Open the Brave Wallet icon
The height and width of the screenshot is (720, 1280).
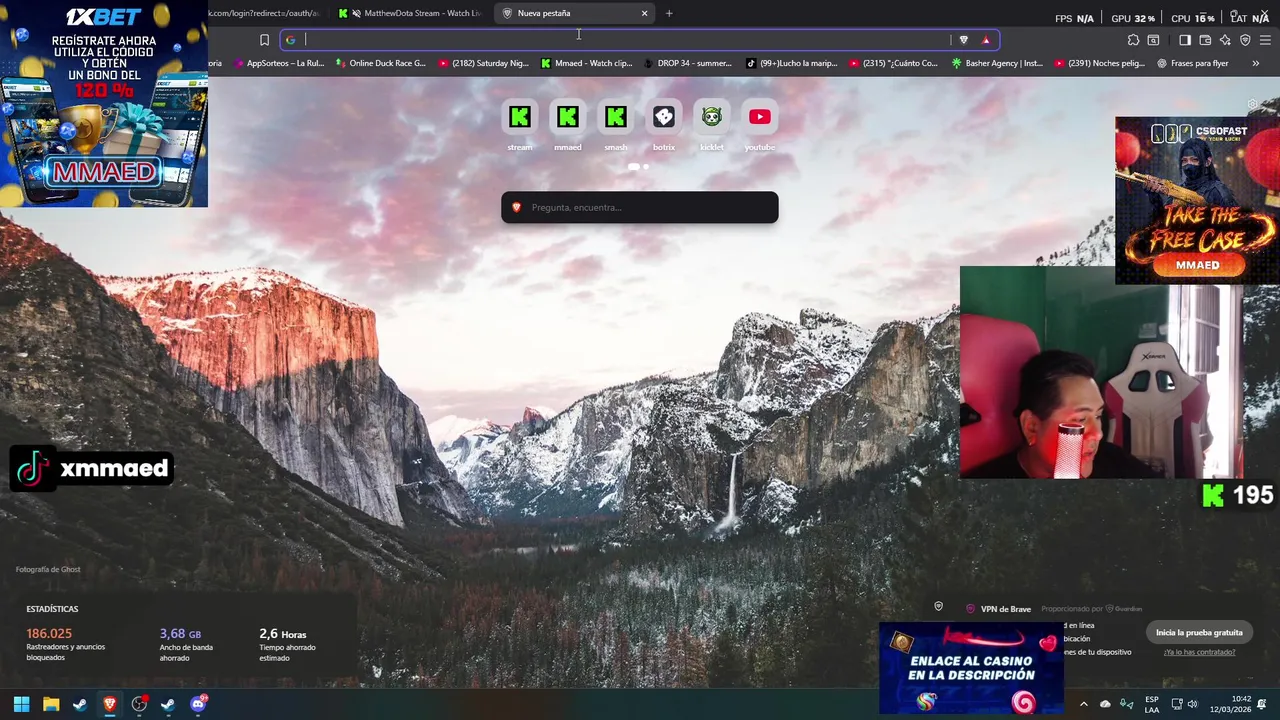[1205, 40]
